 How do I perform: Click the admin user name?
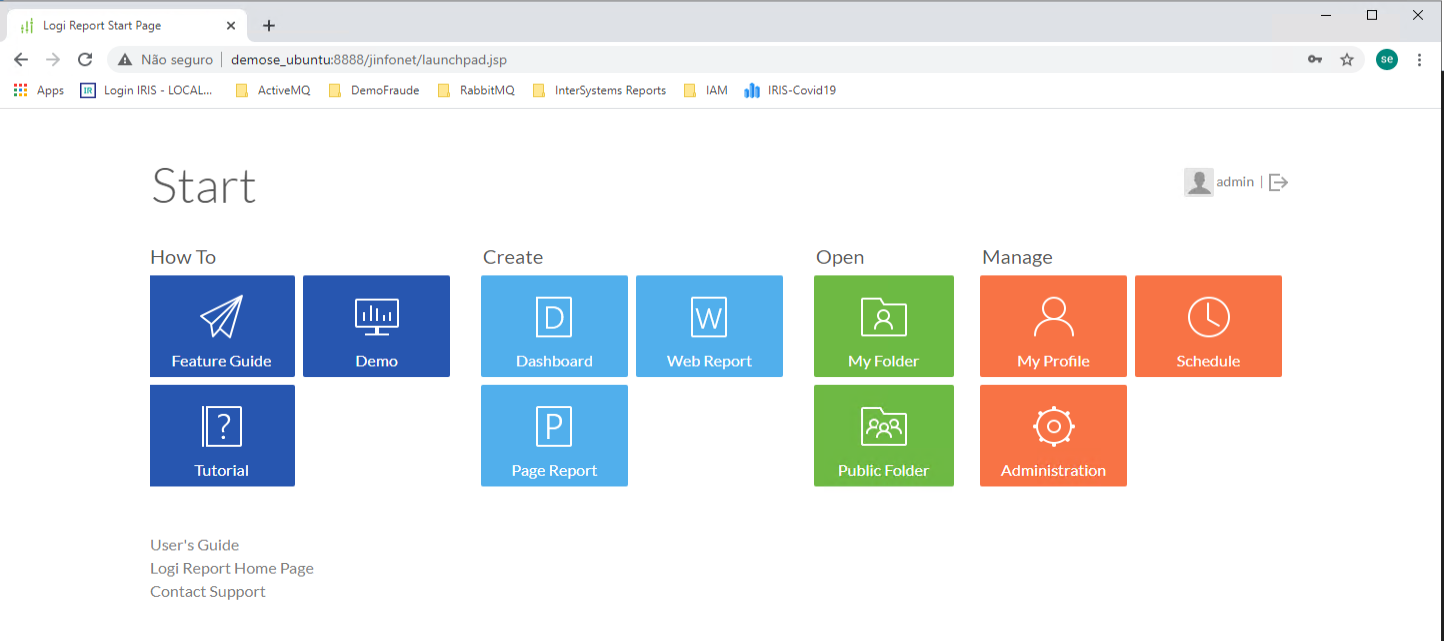[1235, 182]
